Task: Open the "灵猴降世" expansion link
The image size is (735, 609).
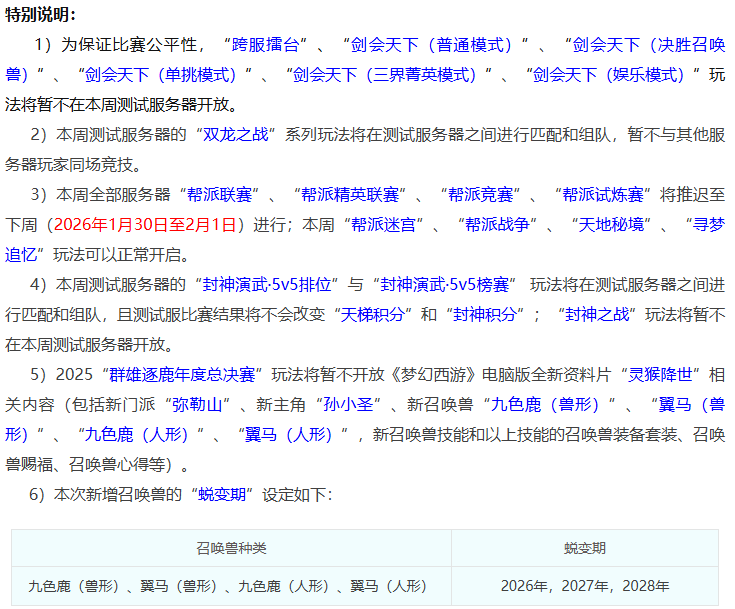Action: 656,374
